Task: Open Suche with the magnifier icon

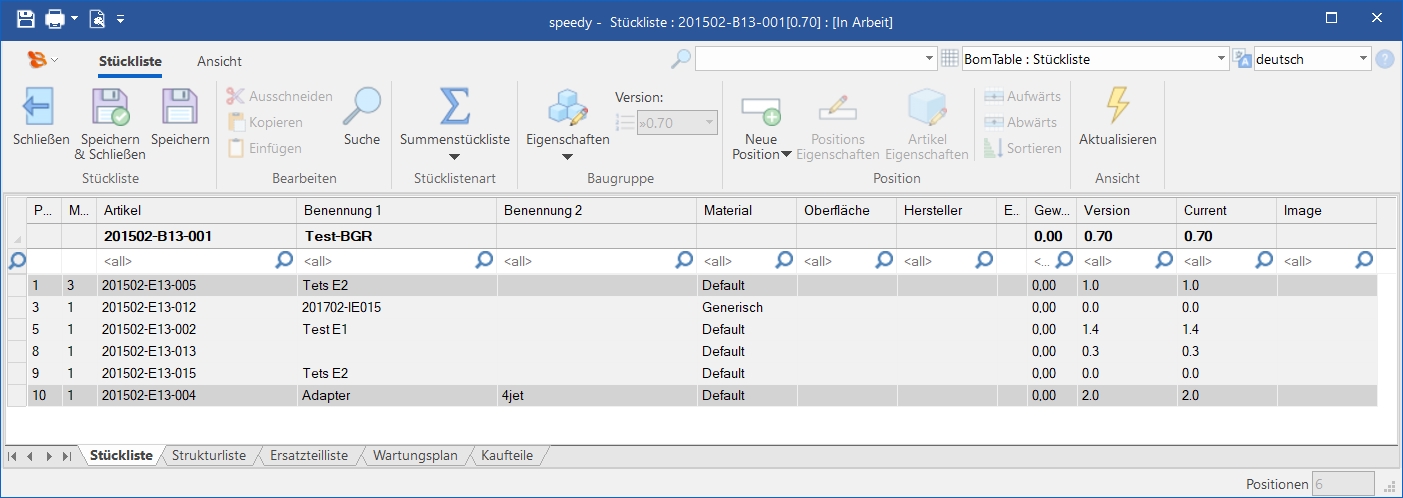Action: pos(361,106)
